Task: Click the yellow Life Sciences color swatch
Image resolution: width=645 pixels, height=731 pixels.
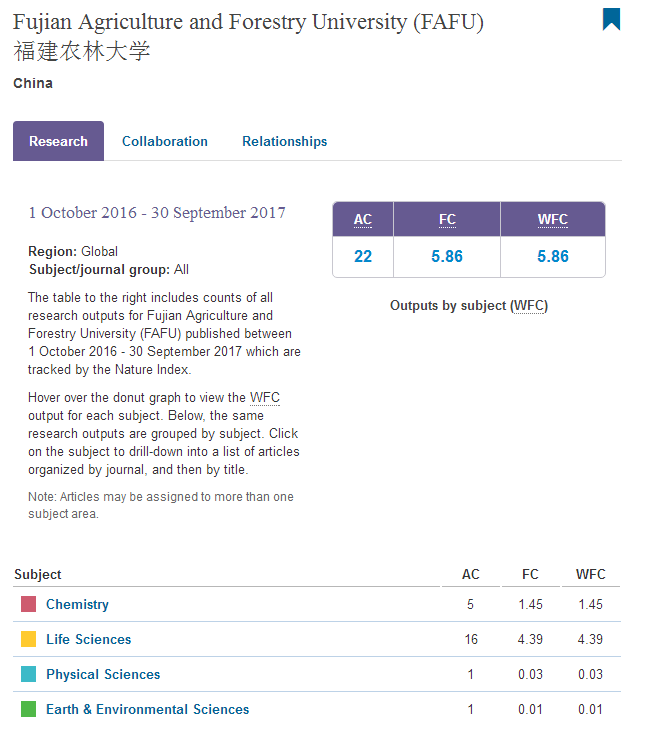Action: click(x=28, y=640)
